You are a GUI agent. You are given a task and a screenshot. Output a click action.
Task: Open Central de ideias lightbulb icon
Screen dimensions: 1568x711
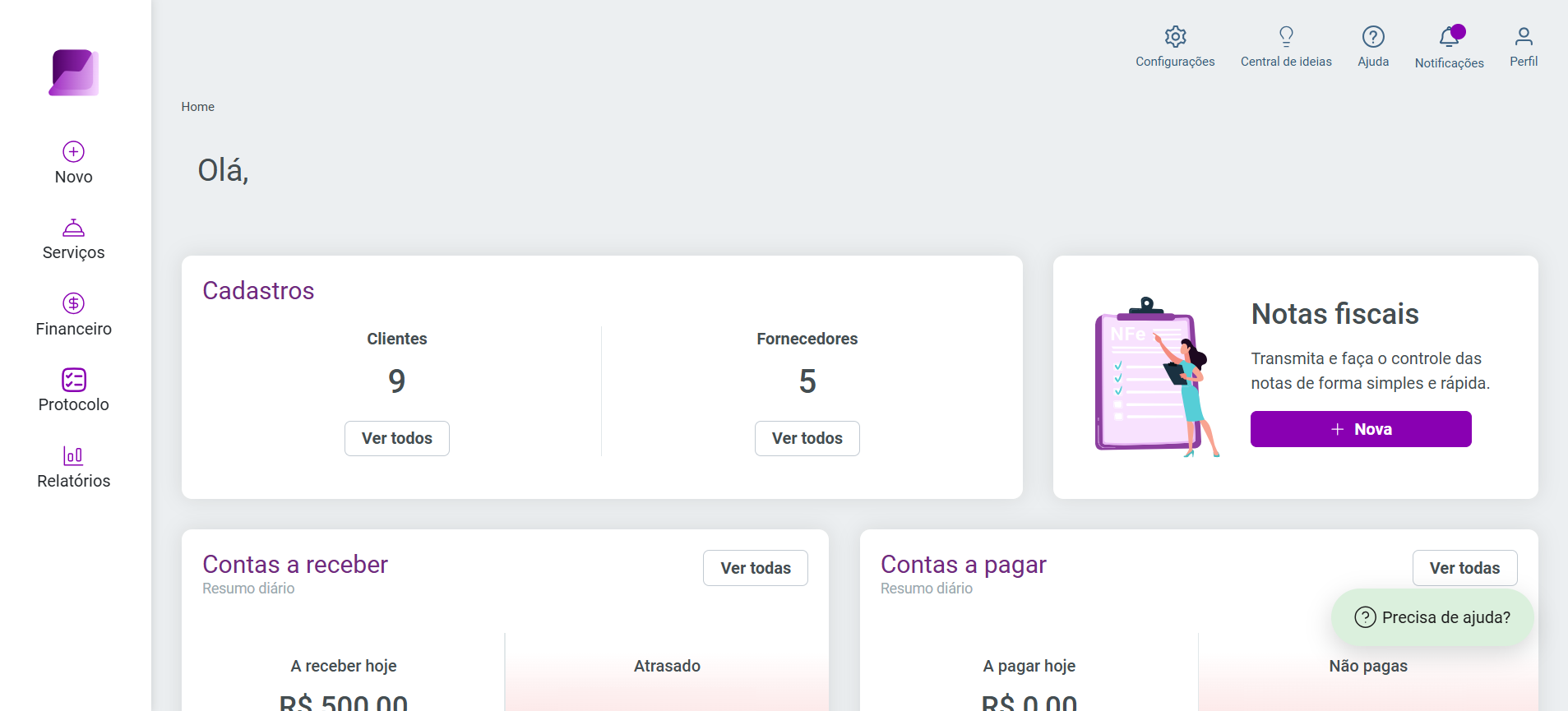[x=1286, y=36]
